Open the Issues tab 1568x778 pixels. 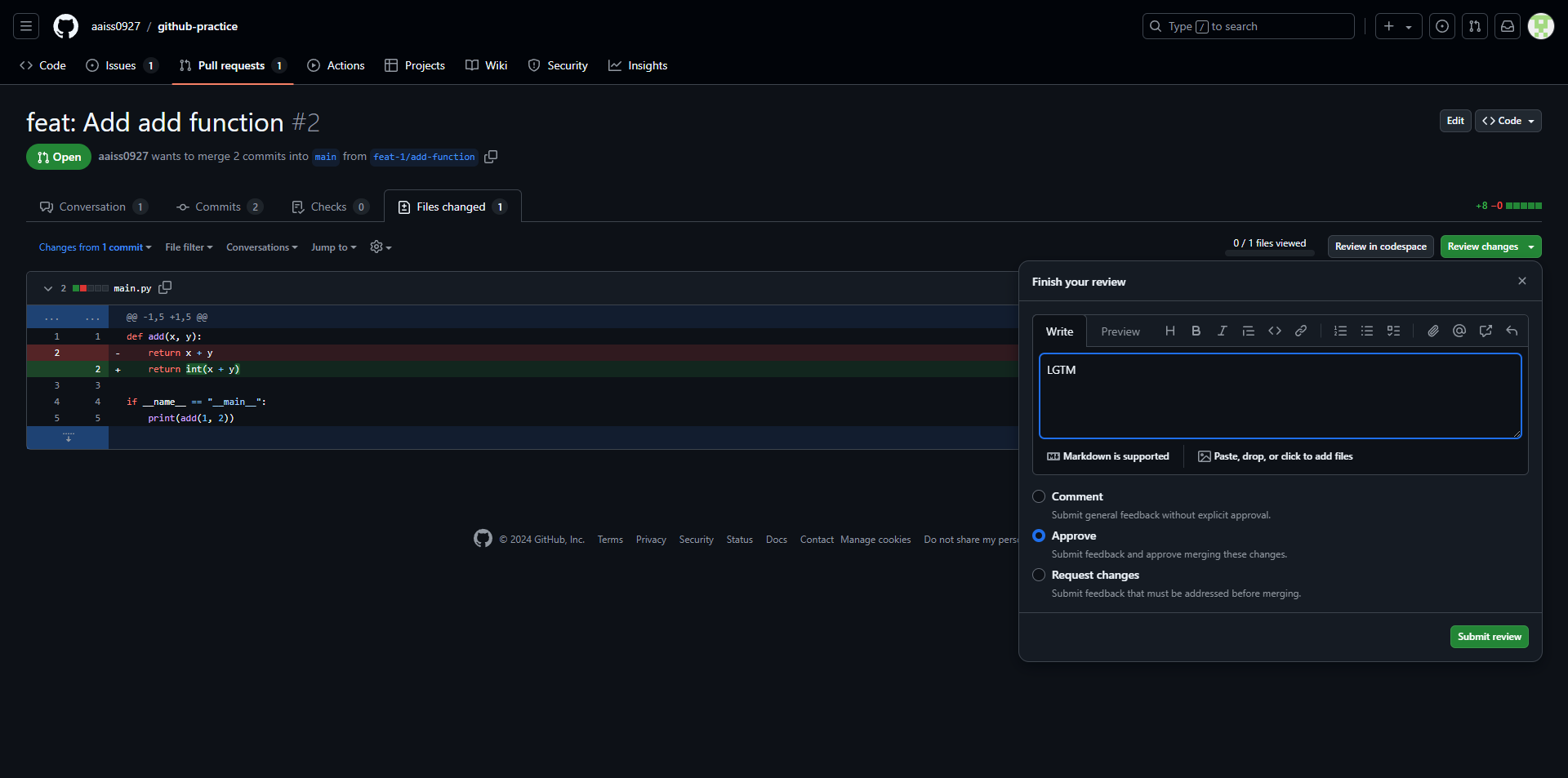coord(122,65)
